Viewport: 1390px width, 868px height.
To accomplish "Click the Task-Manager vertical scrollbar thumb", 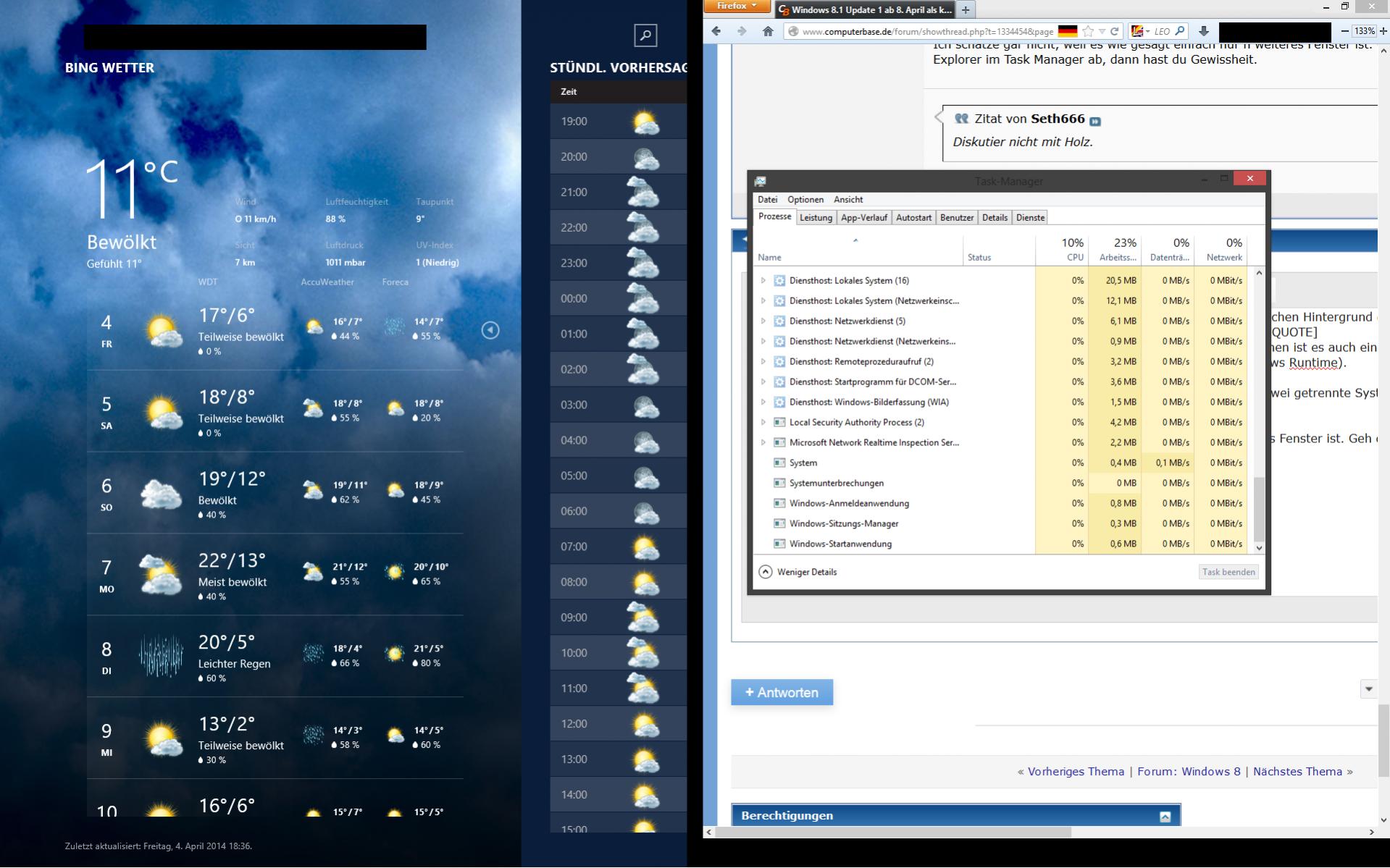I will coord(1259,508).
